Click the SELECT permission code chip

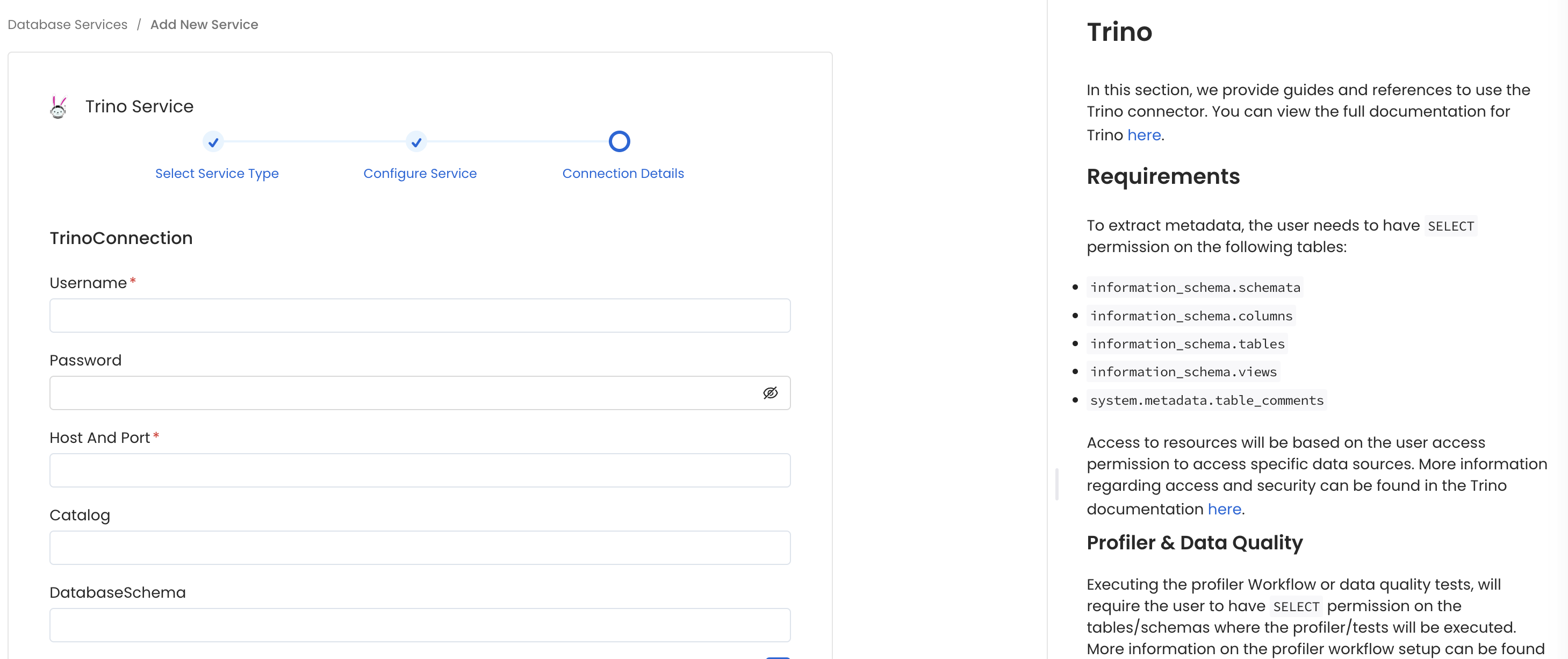[x=1451, y=225]
